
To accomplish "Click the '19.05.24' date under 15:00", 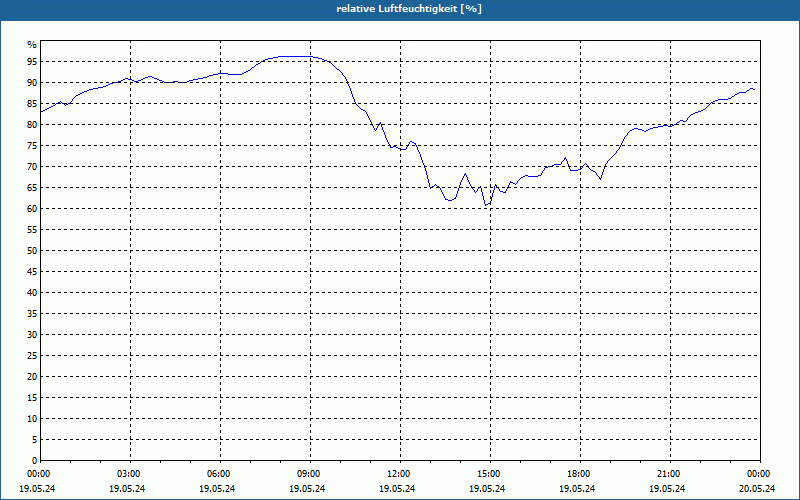I will point(488,488).
